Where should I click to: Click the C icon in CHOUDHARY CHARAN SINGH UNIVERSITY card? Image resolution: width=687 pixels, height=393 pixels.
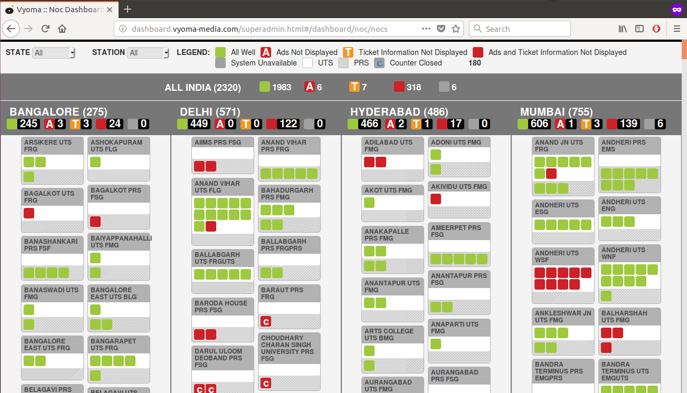tap(266, 383)
